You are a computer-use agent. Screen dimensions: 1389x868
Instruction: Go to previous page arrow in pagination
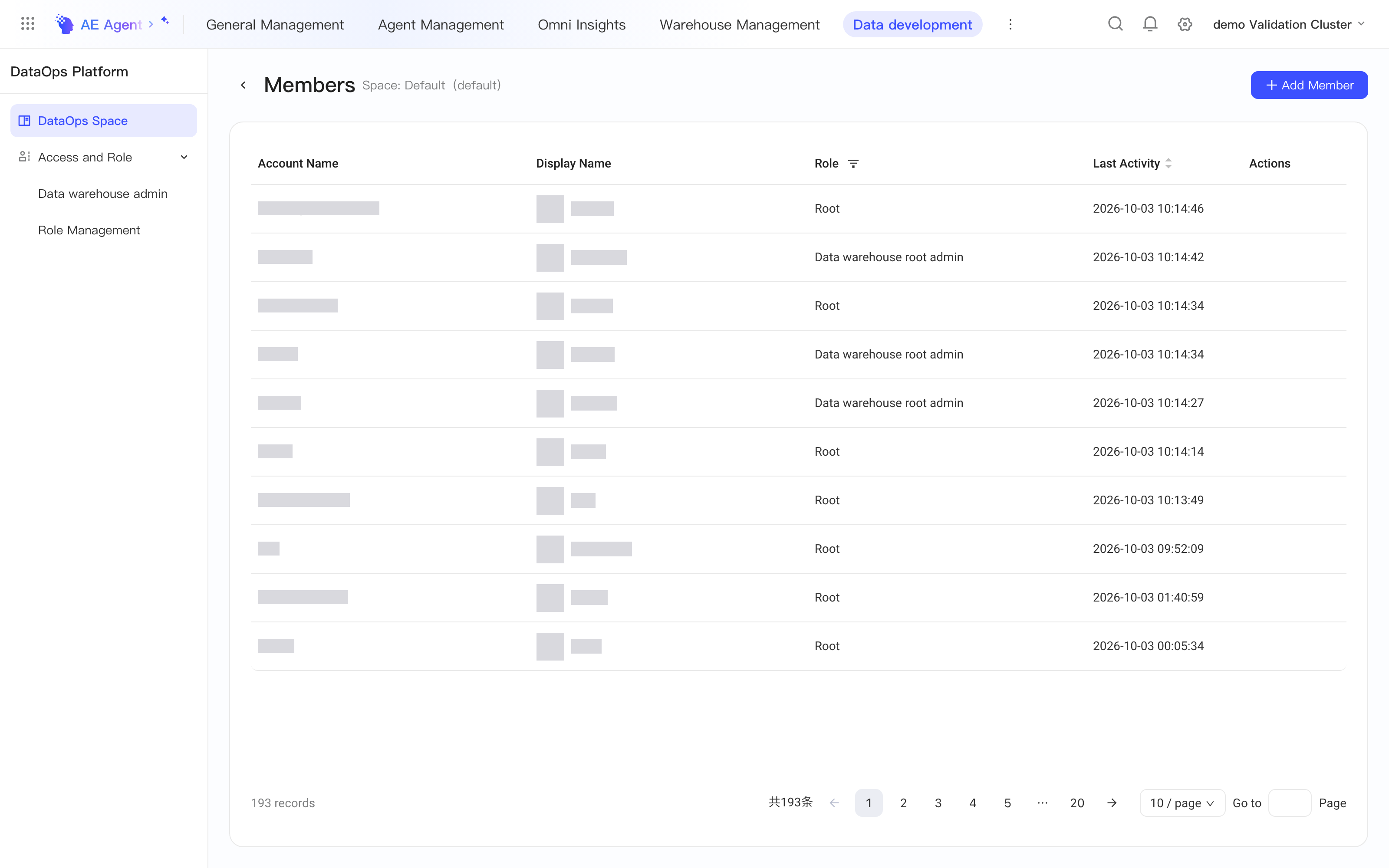[x=835, y=802]
